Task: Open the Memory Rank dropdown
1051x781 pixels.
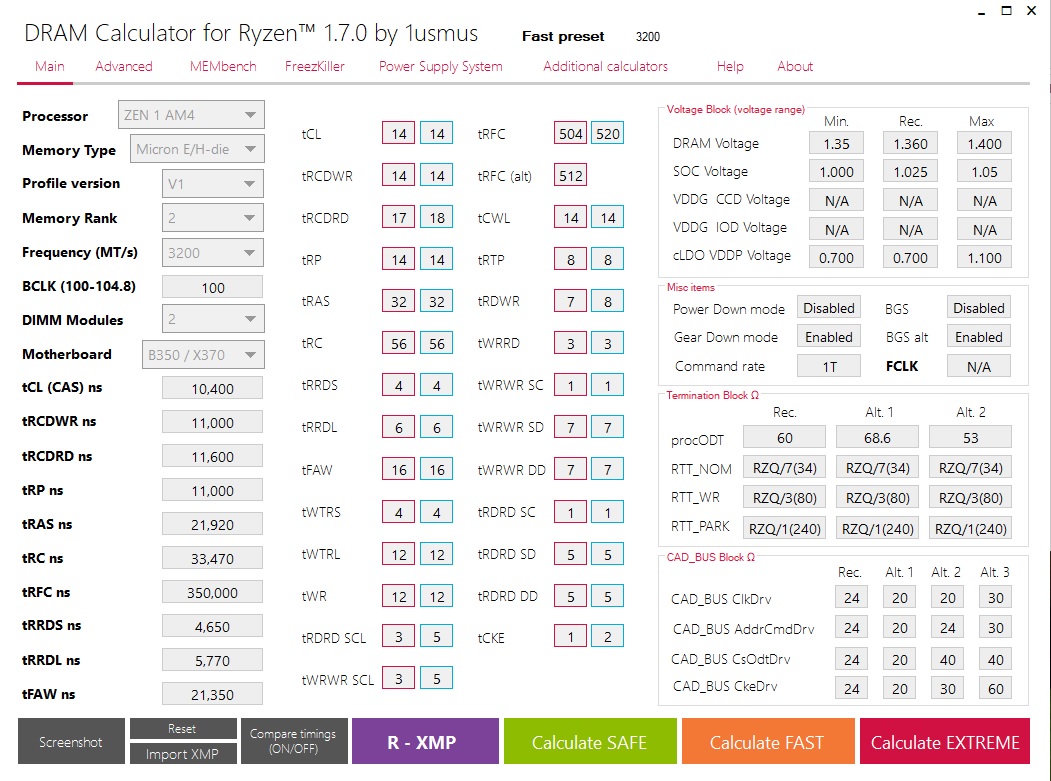Action: tap(212, 218)
